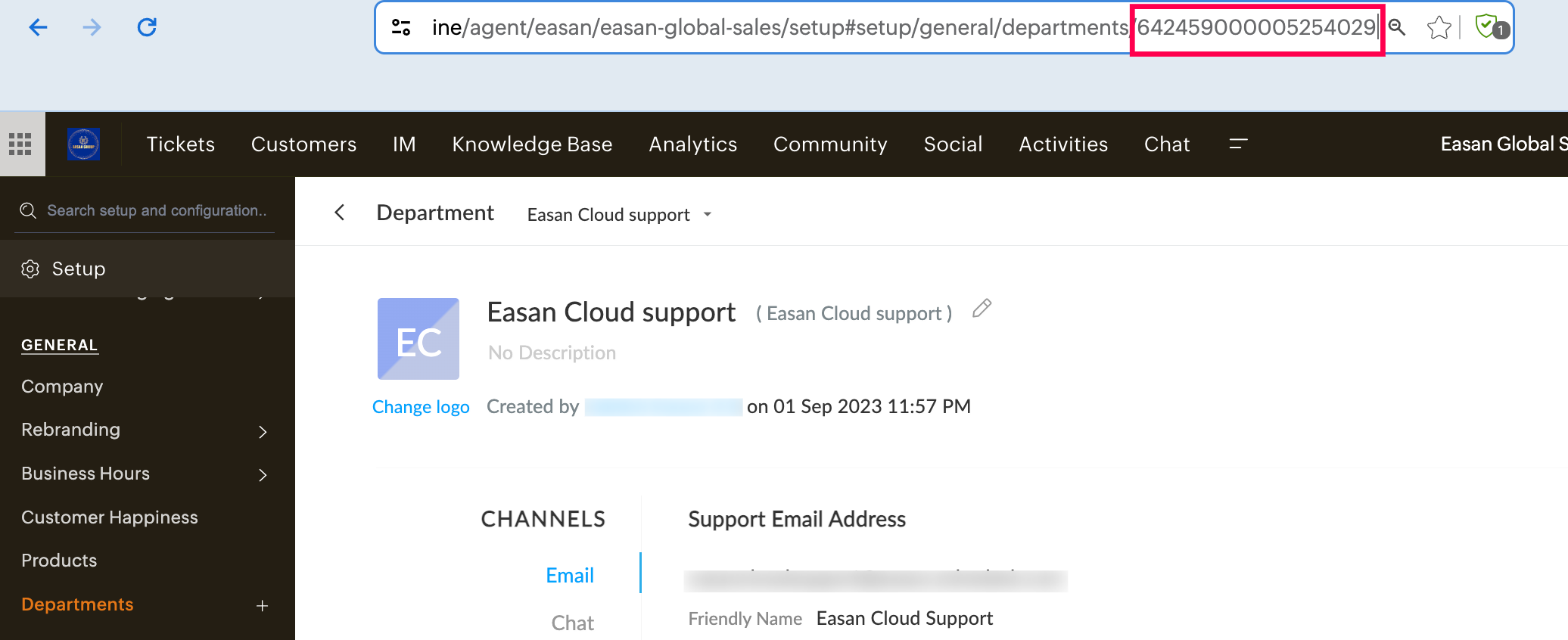Open the Community module
Image resolution: width=1568 pixels, height=640 pixels.
point(830,144)
